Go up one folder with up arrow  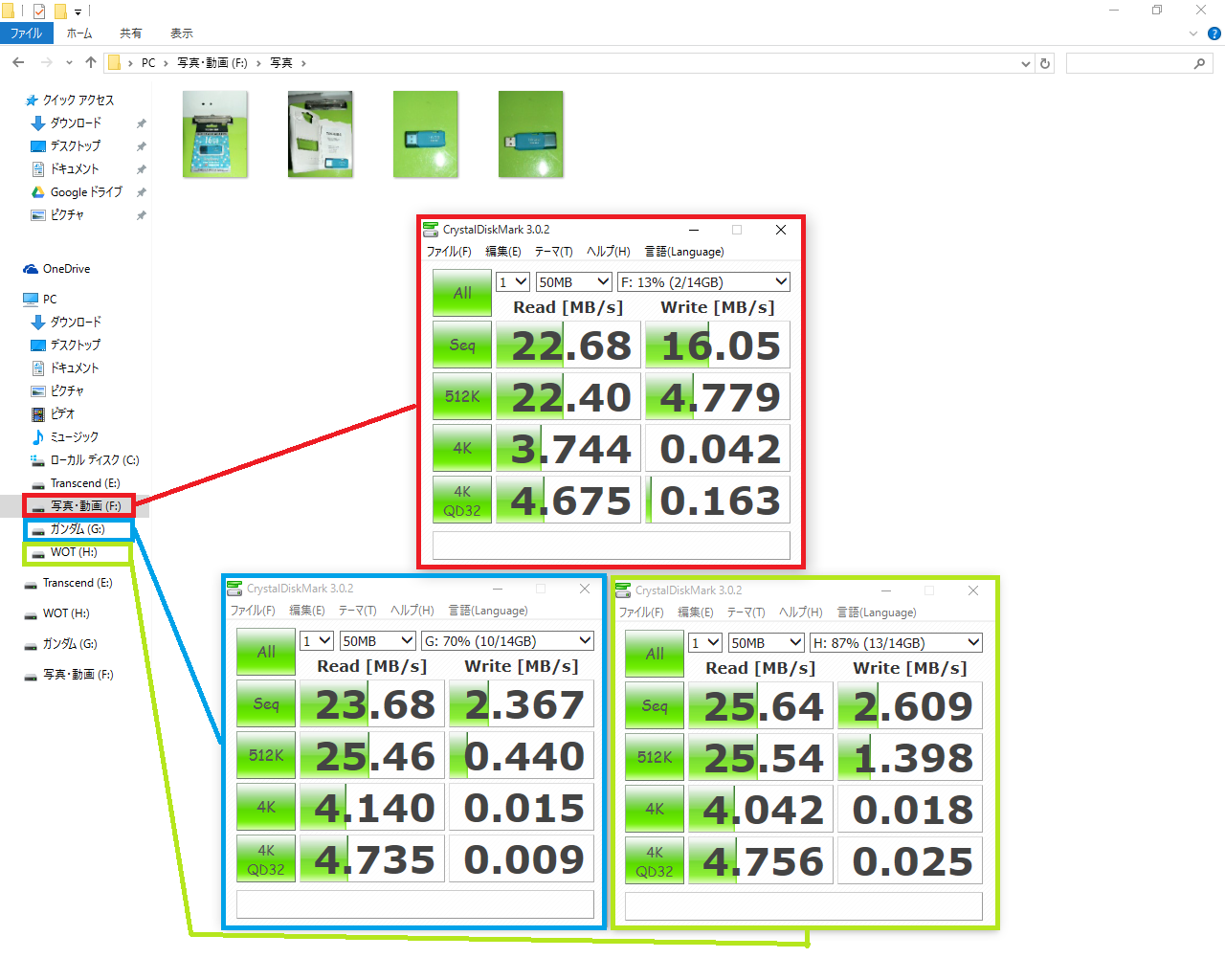(x=91, y=62)
